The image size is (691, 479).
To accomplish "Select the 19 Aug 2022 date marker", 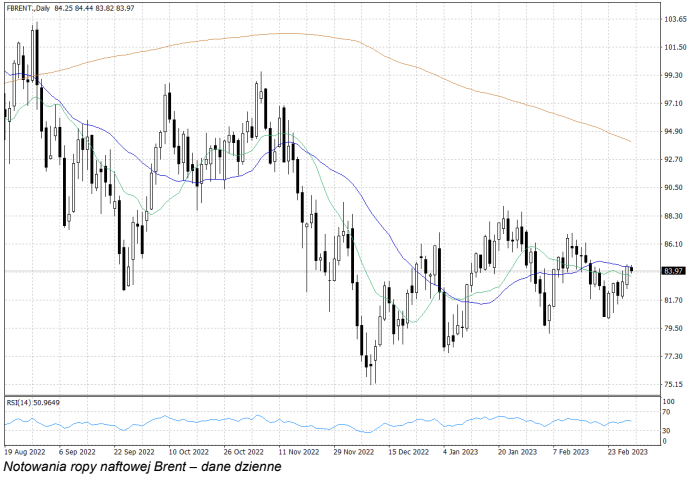I will pyautogui.click(x=25, y=451).
